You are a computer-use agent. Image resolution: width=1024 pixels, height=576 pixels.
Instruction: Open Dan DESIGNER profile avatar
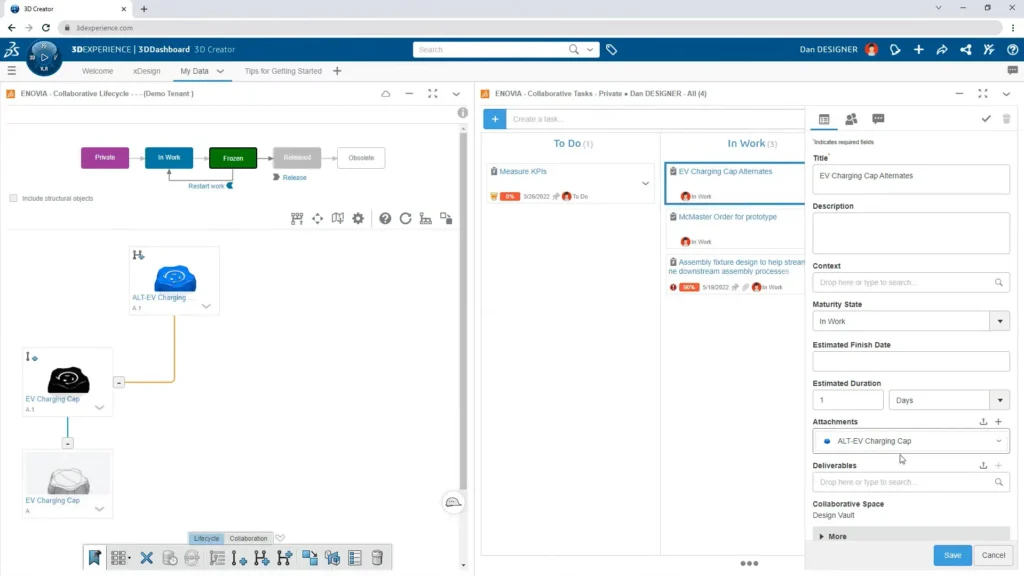click(871, 50)
